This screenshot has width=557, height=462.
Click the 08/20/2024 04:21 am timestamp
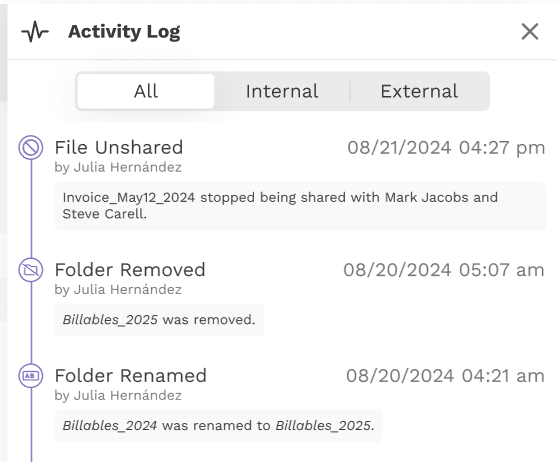[445, 376]
